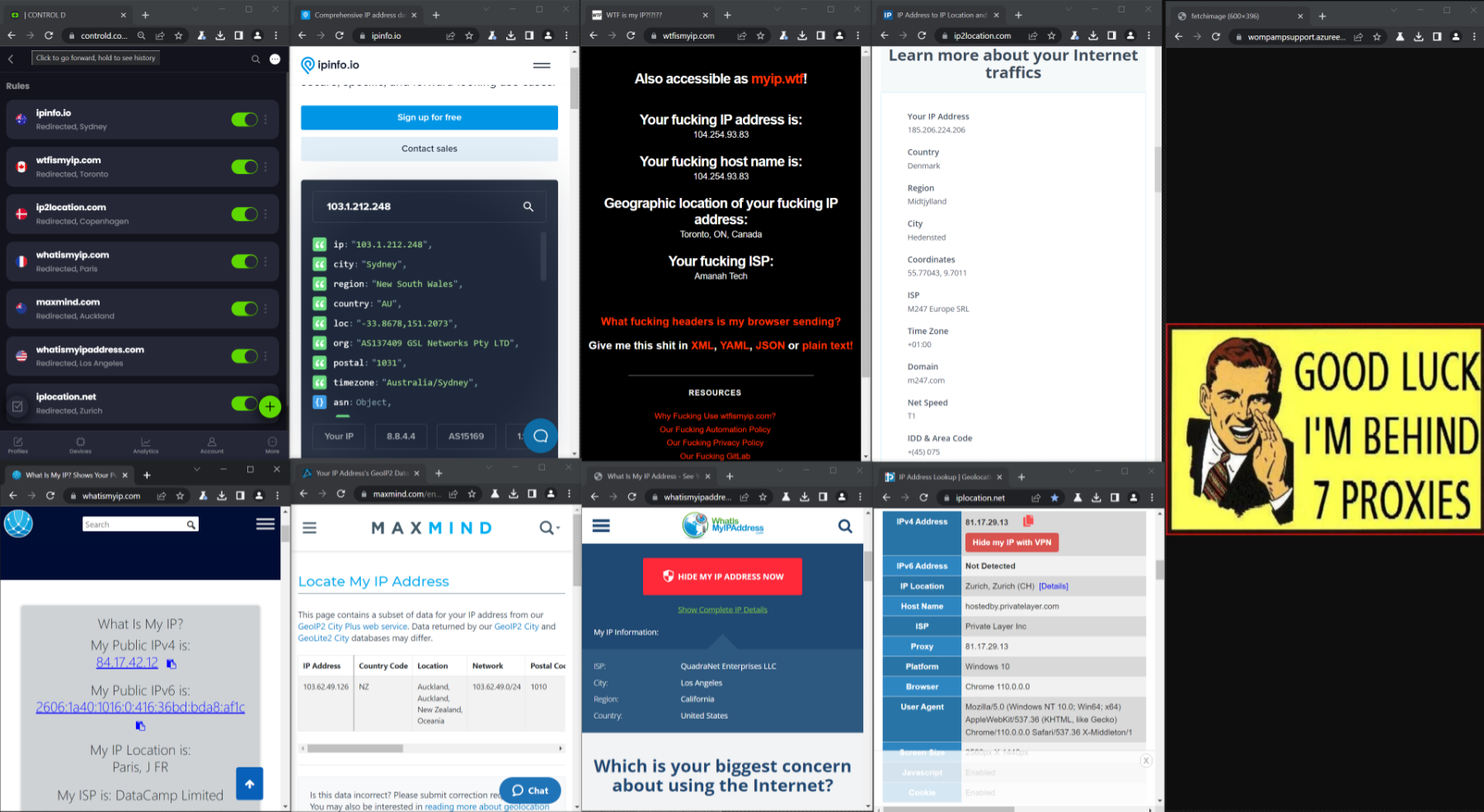Copy the public IPv4 address 84.17.42.12

(x=171, y=664)
